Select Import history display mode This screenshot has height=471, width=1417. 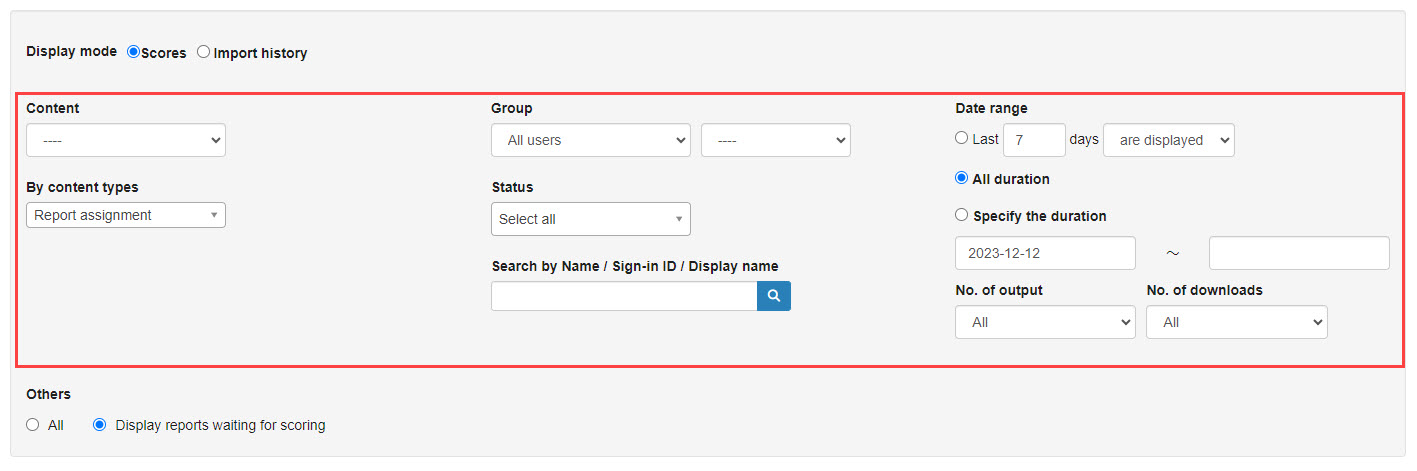point(204,52)
